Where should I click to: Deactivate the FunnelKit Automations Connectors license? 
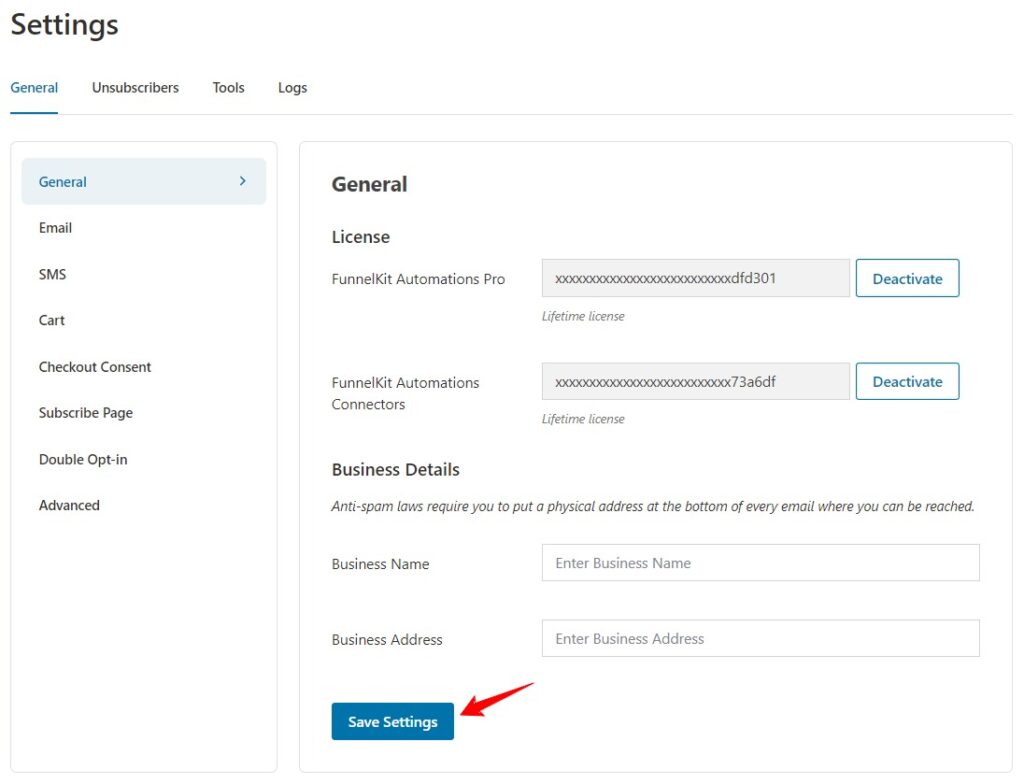[x=907, y=382]
